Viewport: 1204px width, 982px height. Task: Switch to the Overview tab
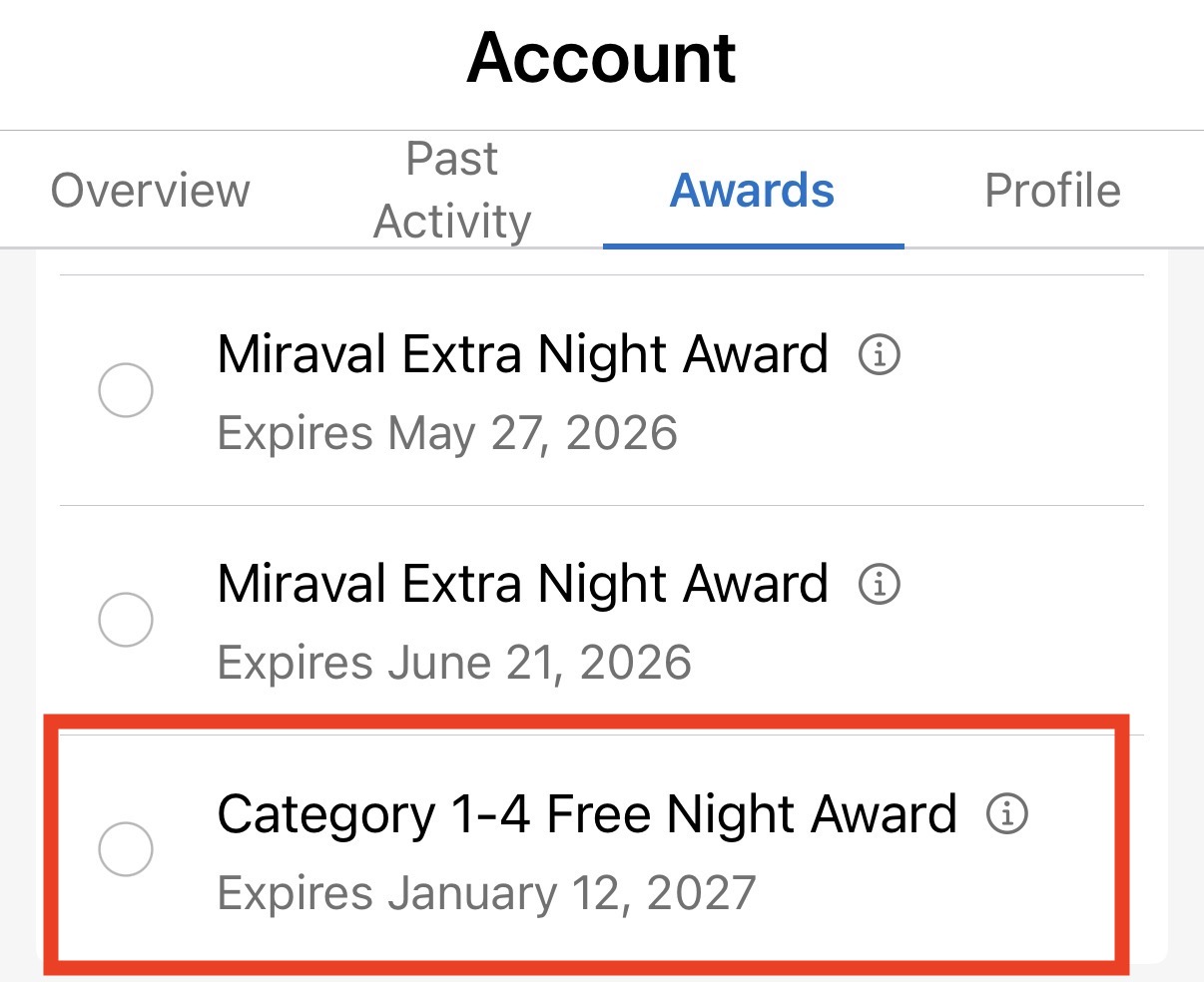[150, 190]
